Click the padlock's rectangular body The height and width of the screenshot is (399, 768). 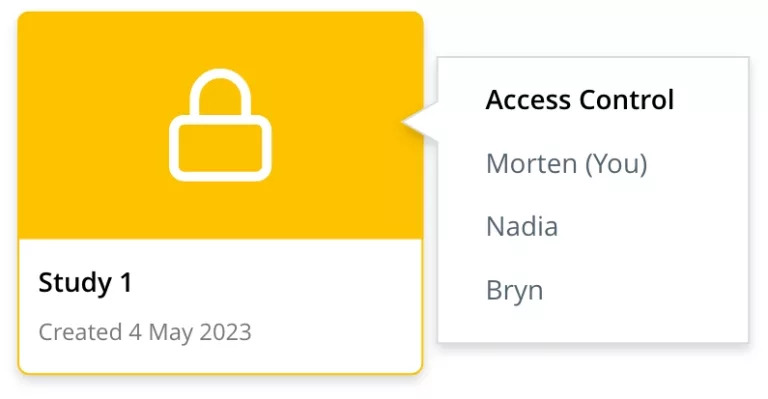coord(220,148)
